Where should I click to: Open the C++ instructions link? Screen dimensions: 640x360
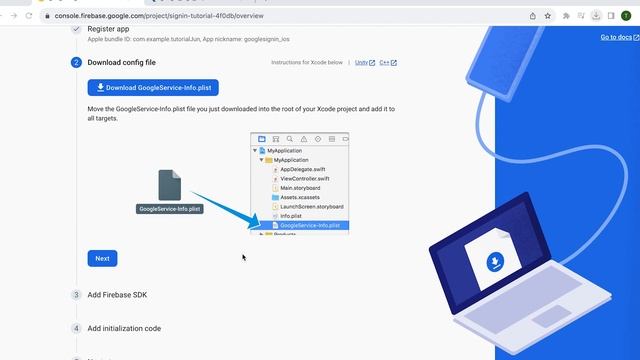(x=388, y=62)
